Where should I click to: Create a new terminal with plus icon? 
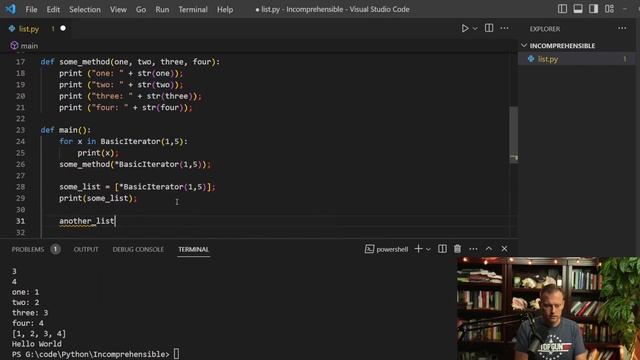418,249
